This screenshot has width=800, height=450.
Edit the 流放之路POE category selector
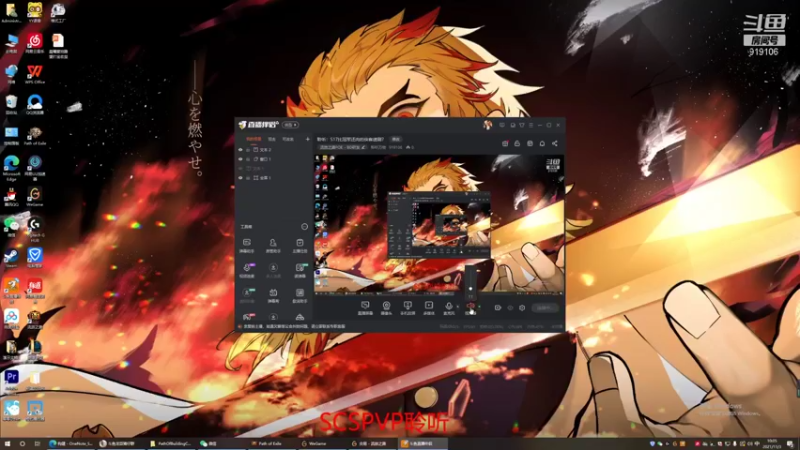(x=342, y=147)
